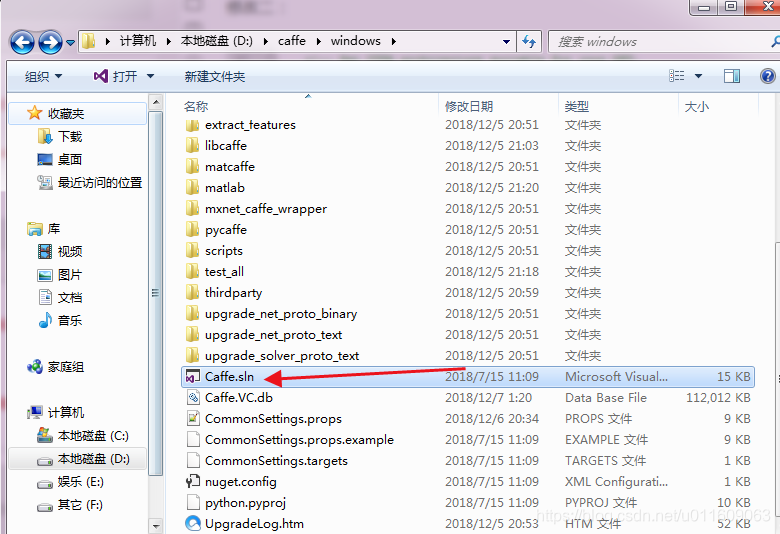Screen dimensions: 780x534
Task: Select 家庭组 in navigation pane
Action: (x=66, y=367)
